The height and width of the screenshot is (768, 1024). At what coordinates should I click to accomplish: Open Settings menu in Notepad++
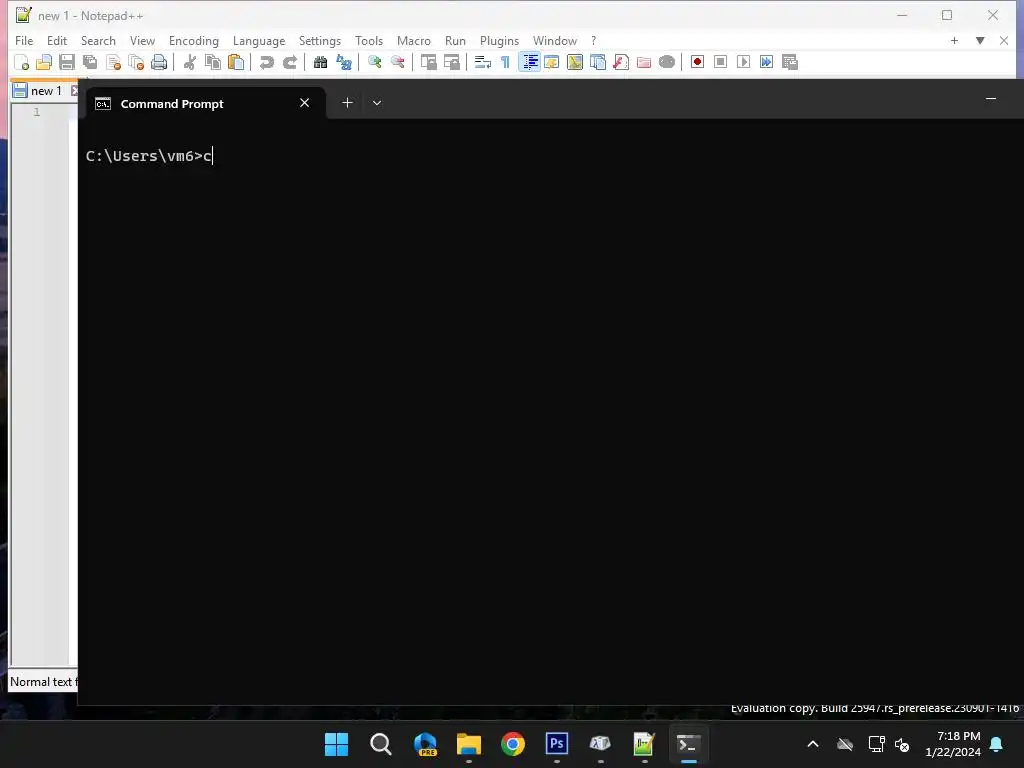(320, 40)
